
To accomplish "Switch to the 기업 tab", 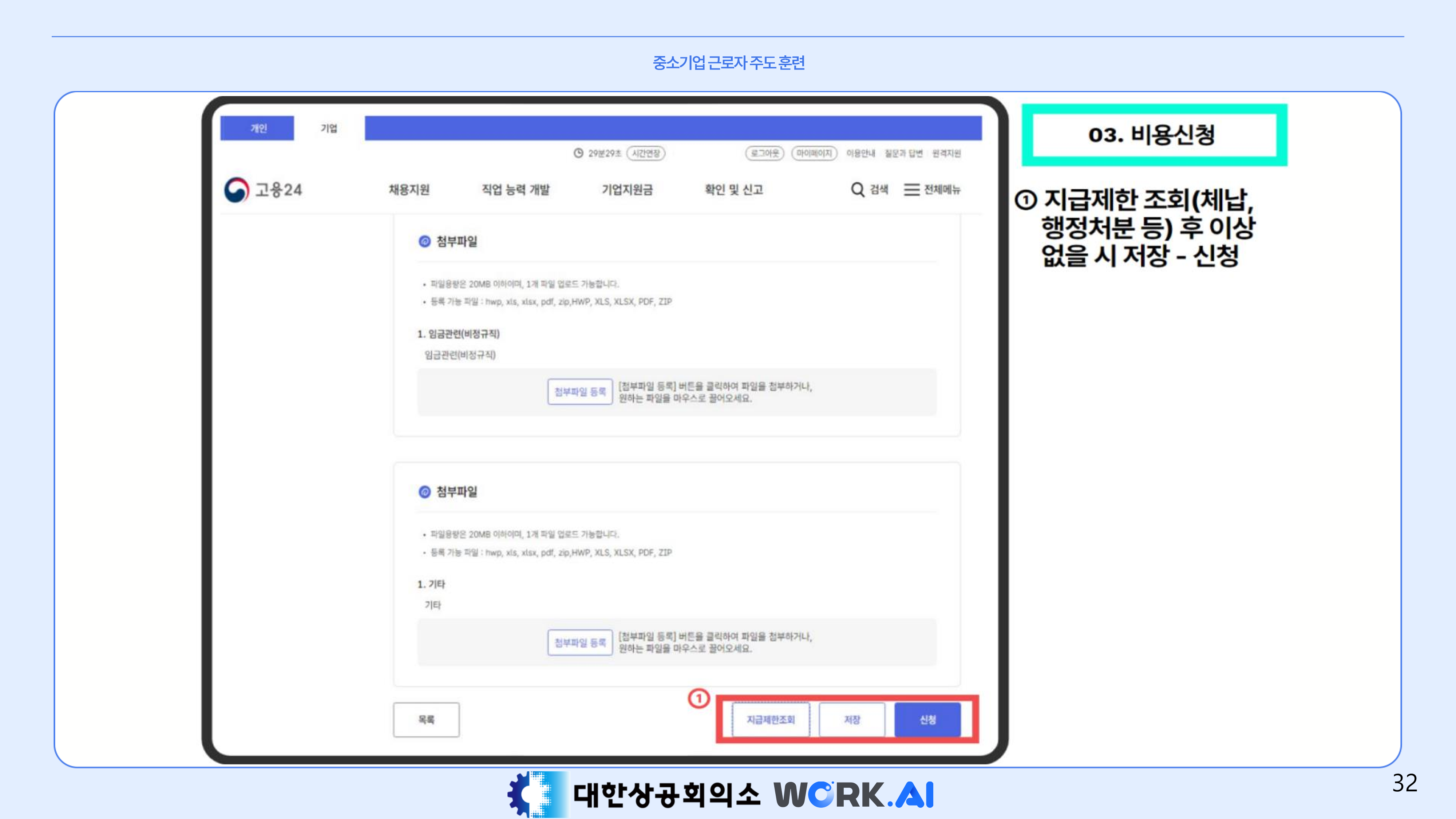I will click(329, 128).
